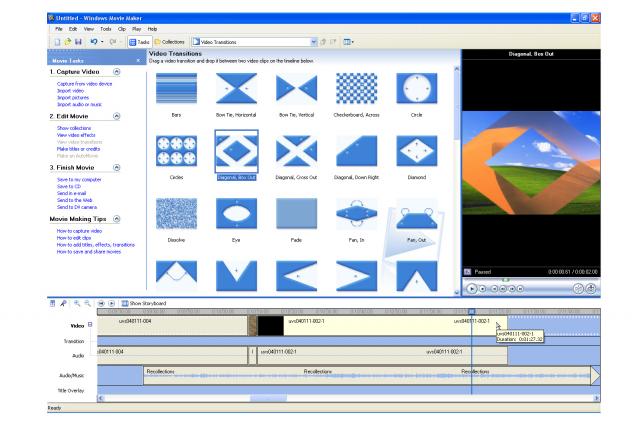
Task: Click the Undo toolbar icon
Action: click(94, 42)
